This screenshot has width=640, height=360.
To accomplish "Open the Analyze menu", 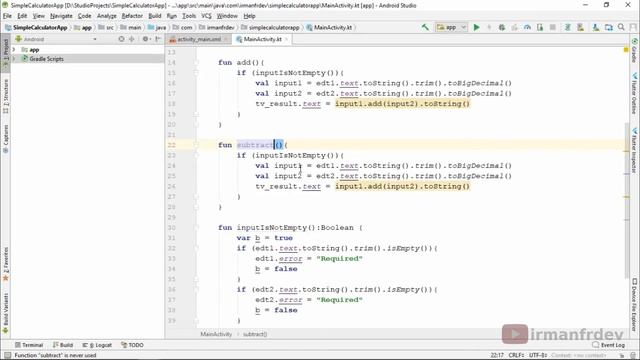I will click(x=107, y=16).
